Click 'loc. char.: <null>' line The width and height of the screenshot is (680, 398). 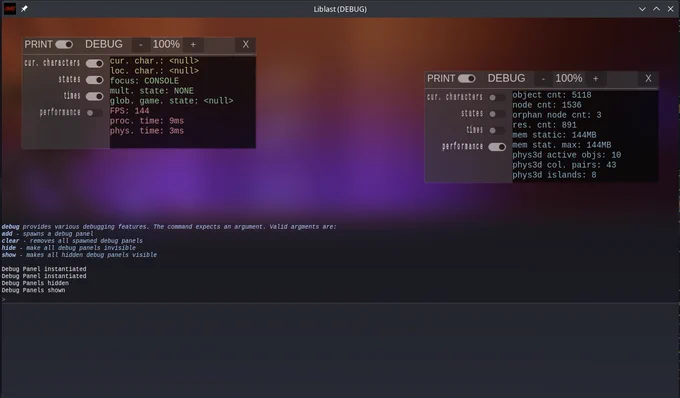click(x=154, y=71)
